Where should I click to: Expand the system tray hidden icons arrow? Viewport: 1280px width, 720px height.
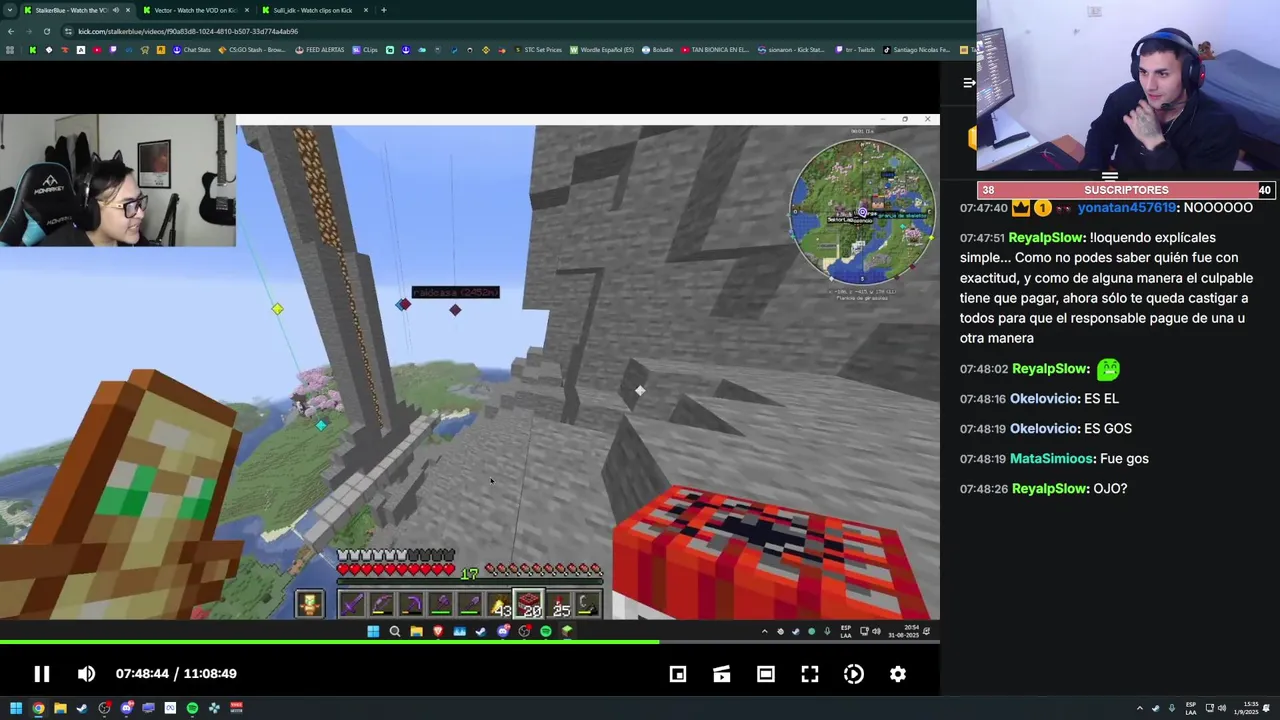[x=1139, y=708]
